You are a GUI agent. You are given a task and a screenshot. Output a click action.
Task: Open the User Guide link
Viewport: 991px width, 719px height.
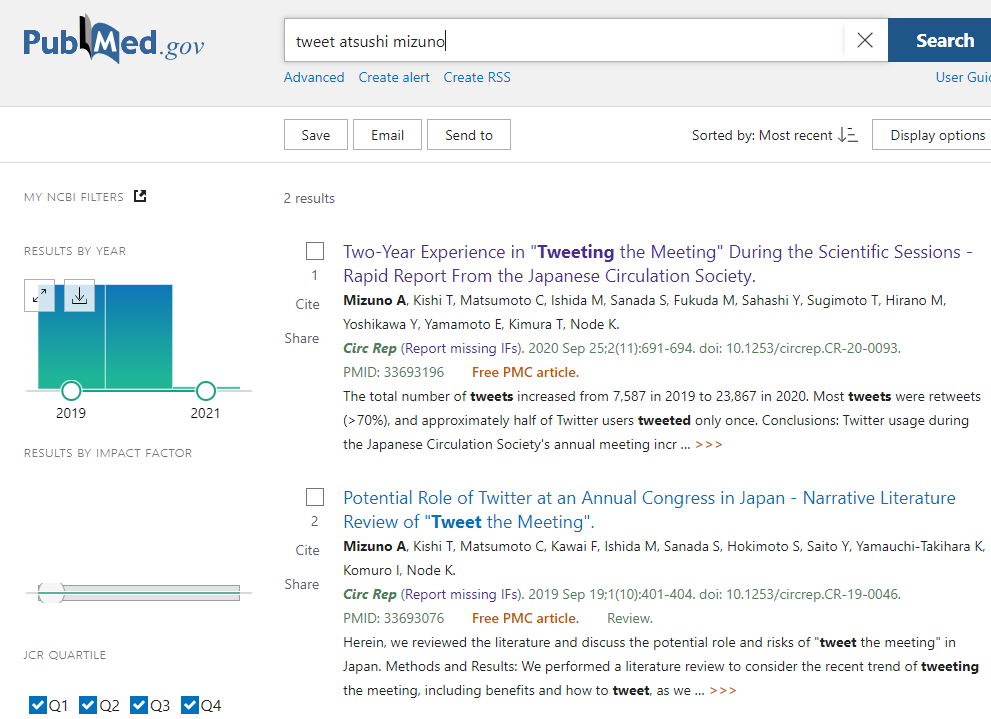963,78
